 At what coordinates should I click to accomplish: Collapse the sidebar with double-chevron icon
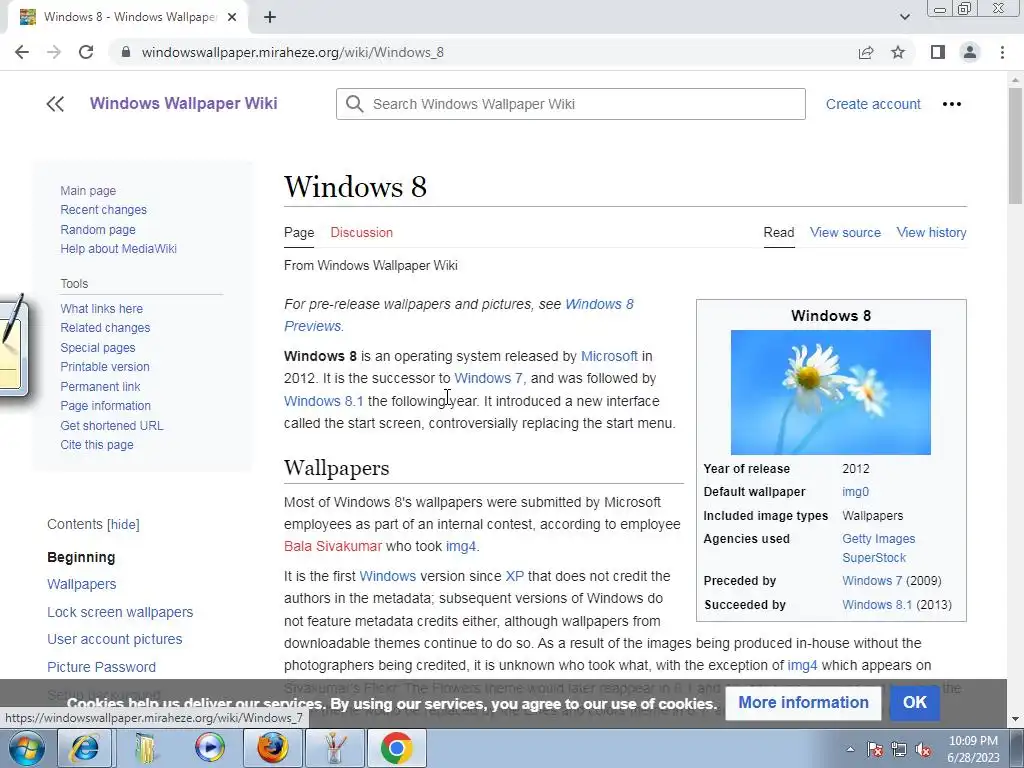[x=55, y=104]
